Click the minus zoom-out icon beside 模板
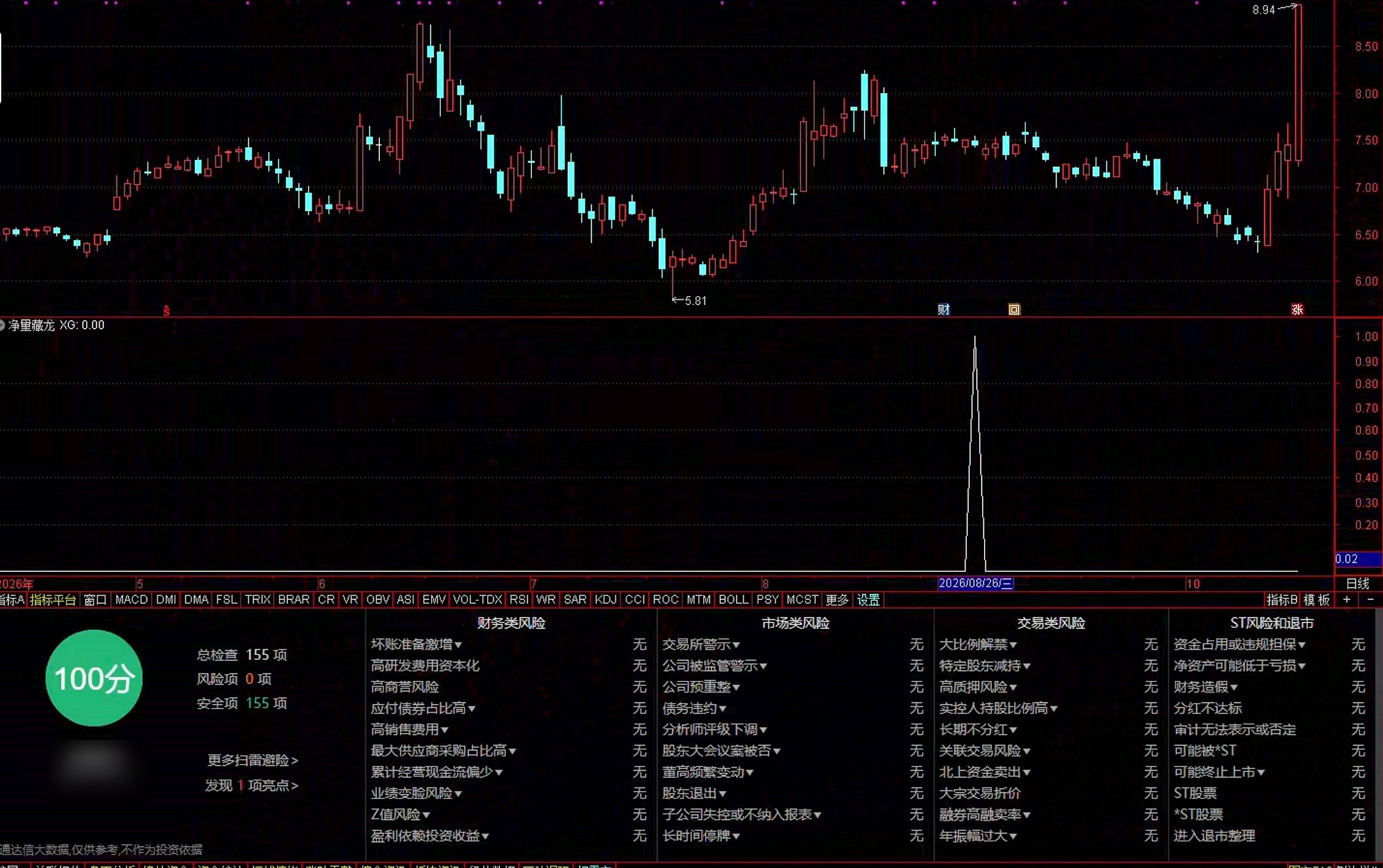This screenshot has height=868, width=1383. [x=1370, y=600]
